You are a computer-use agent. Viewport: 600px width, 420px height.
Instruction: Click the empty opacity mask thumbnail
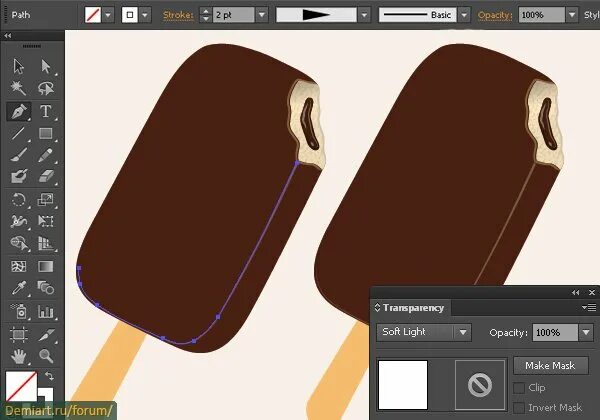click(x=480, y=385)
